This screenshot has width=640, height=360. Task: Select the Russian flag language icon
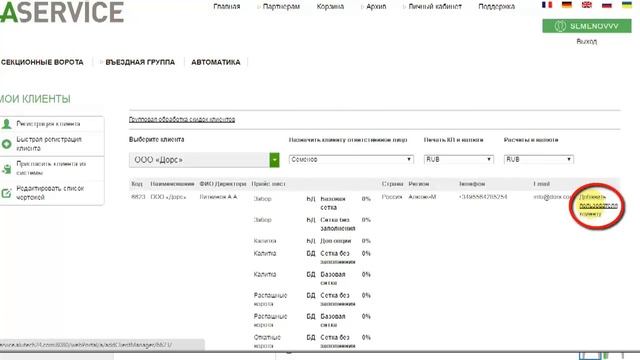pyautogui.click(x=607, y=5)
